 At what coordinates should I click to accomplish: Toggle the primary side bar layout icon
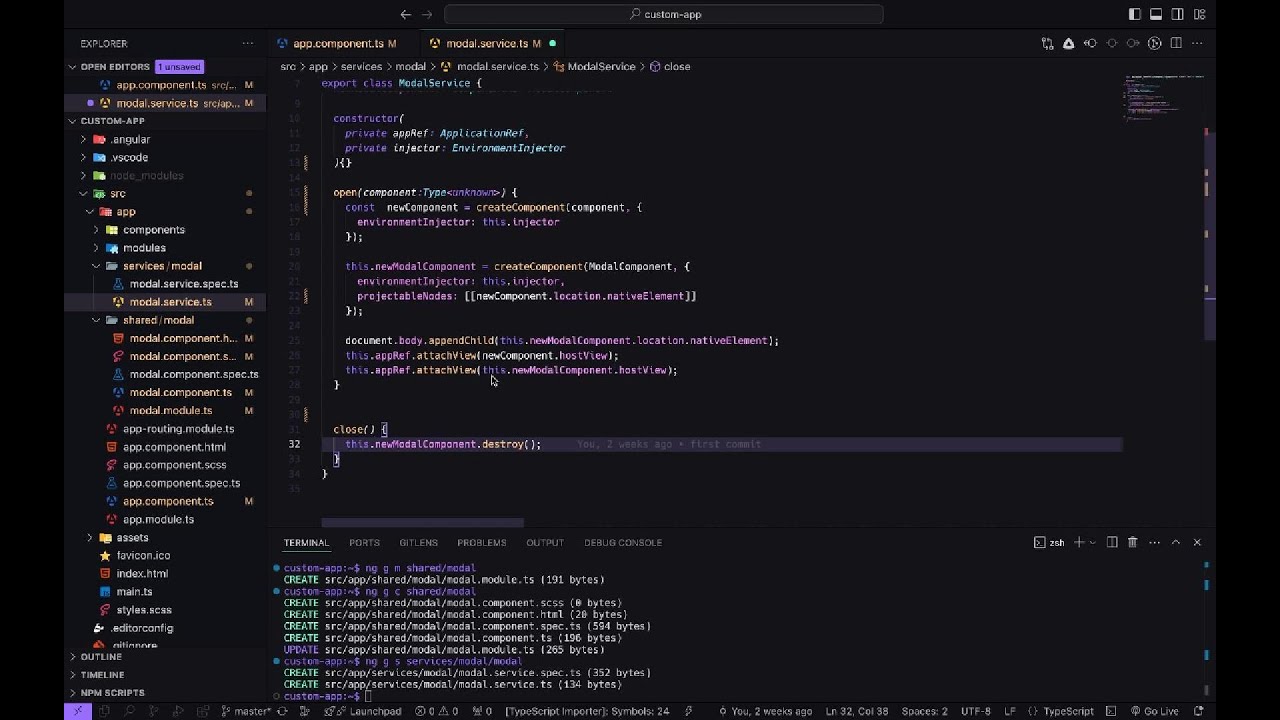(x=1134, y=14)
